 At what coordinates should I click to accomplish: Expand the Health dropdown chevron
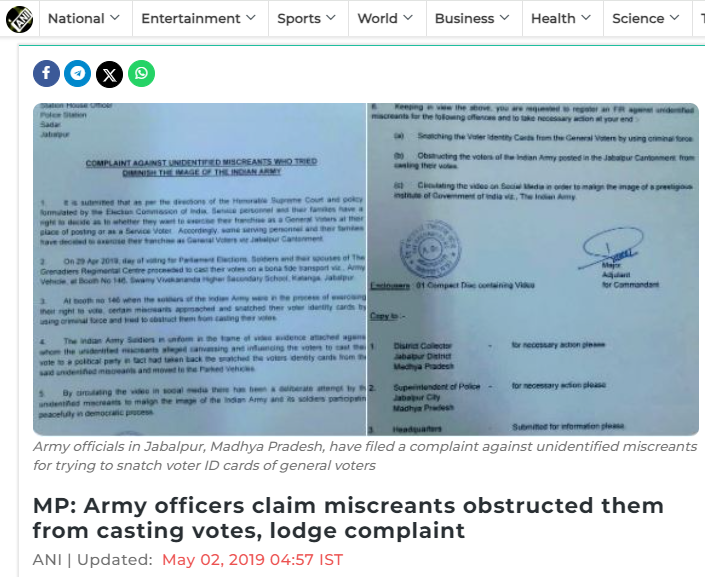coord(586,18)
